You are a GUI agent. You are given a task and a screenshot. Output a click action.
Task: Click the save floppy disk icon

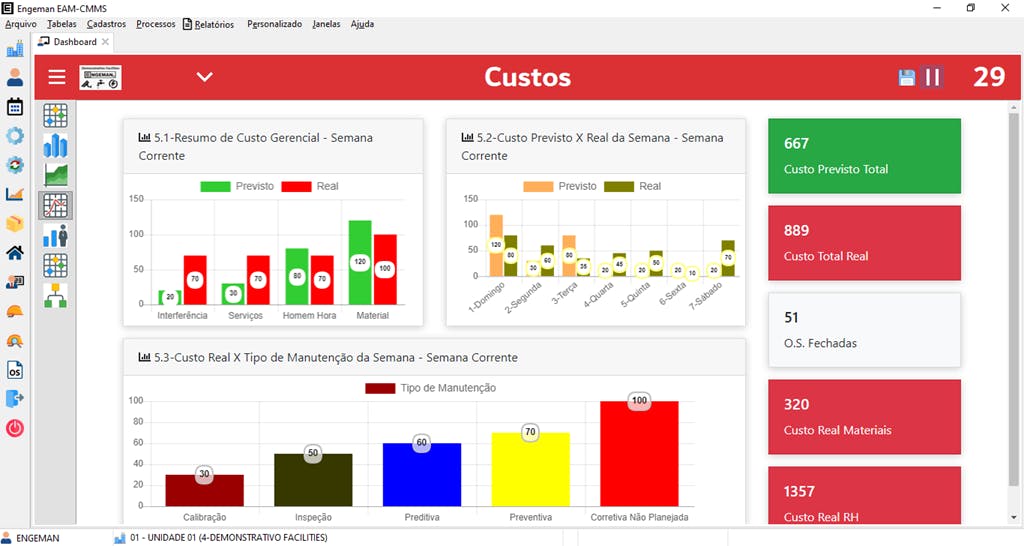(906, 78)
